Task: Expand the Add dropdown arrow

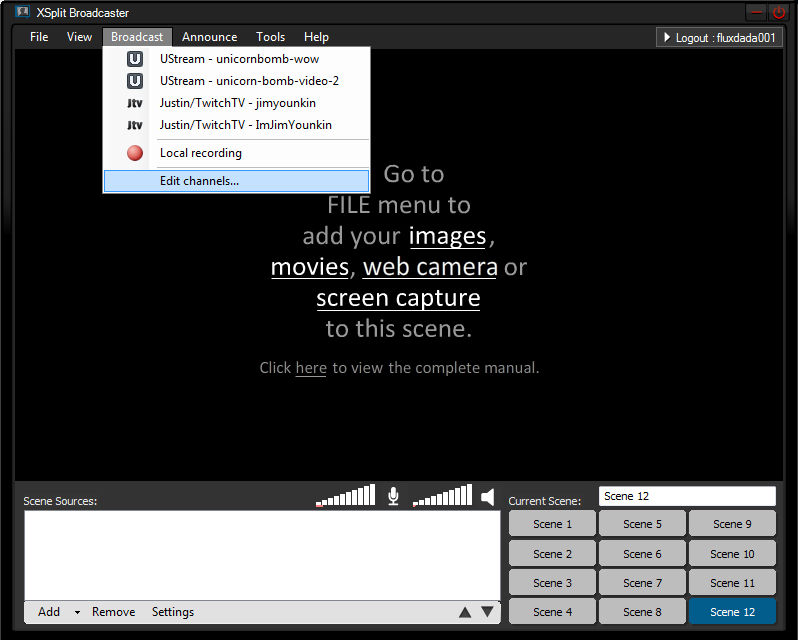Action: point(77,613)
